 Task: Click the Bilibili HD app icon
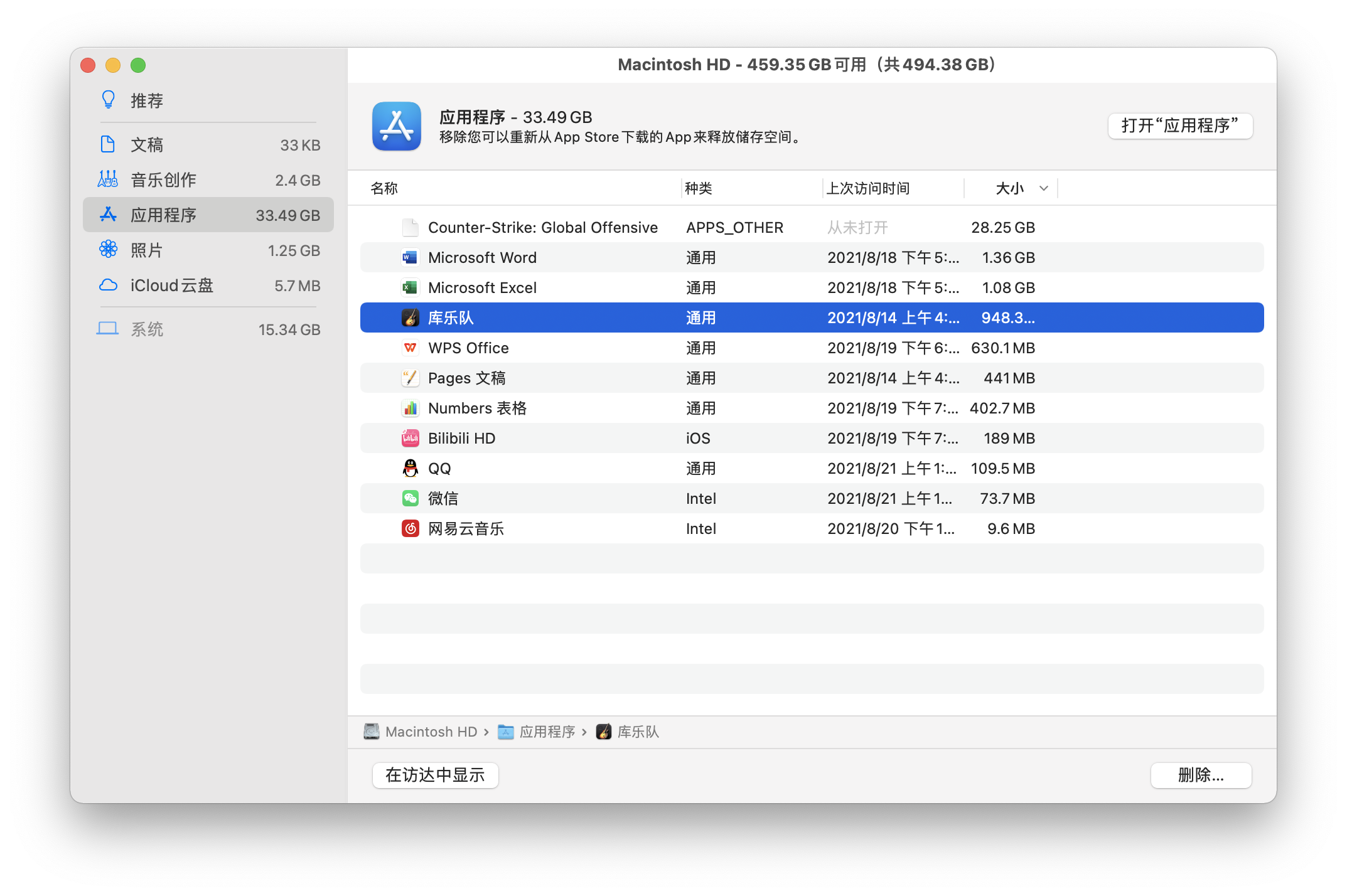[x=410, y=438]
